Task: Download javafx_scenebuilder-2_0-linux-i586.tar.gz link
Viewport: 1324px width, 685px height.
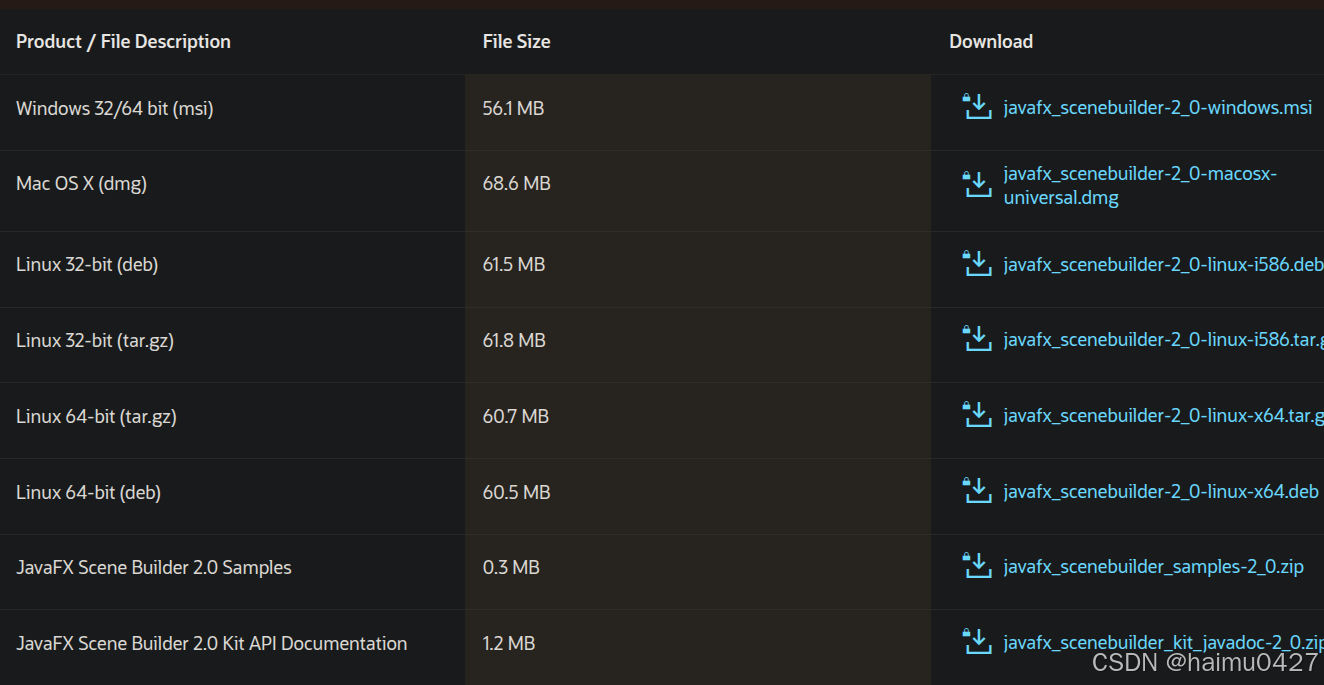Action: click(1164, 341)
